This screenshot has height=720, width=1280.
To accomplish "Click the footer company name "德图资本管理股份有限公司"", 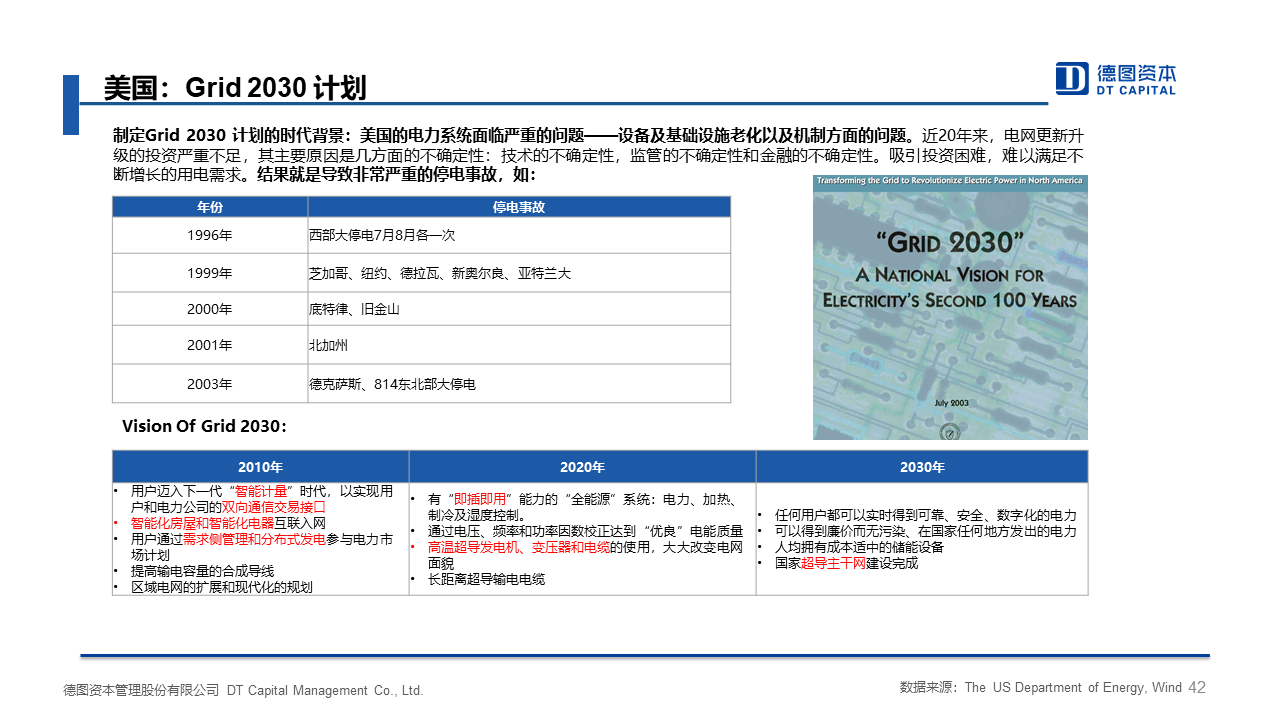I will 142,690.
